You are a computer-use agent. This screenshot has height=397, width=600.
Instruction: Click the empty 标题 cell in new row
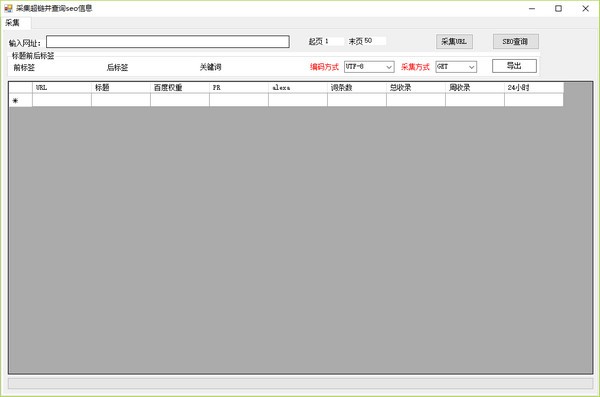[121, 100]
